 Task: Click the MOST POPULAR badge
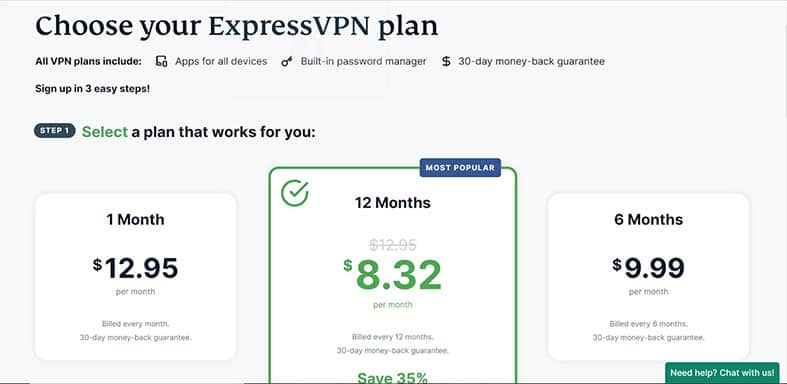tap(460, 168)
